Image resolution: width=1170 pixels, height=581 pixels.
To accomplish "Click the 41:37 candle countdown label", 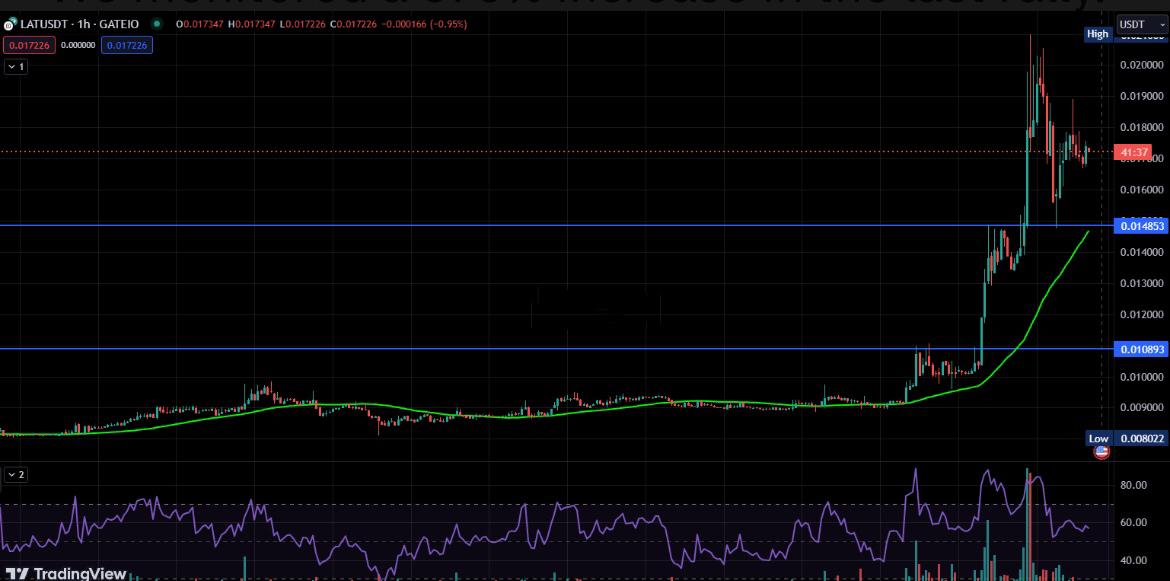I will click(1134, 153).
